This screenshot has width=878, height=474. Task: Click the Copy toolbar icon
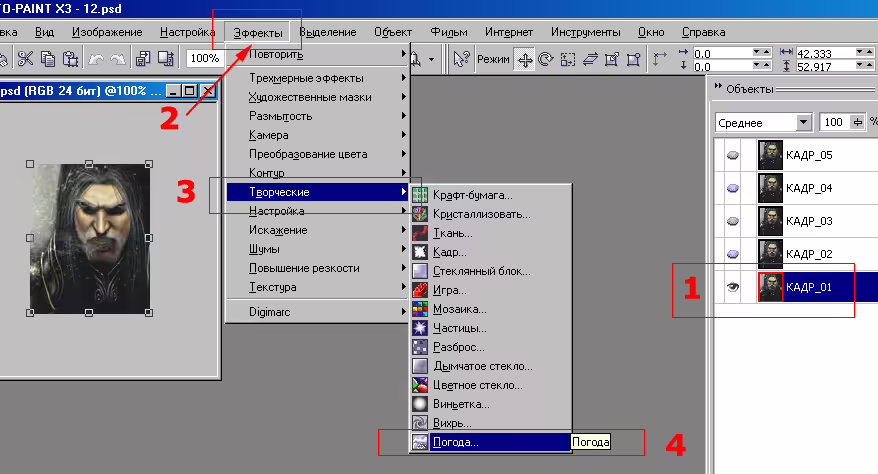48,58
